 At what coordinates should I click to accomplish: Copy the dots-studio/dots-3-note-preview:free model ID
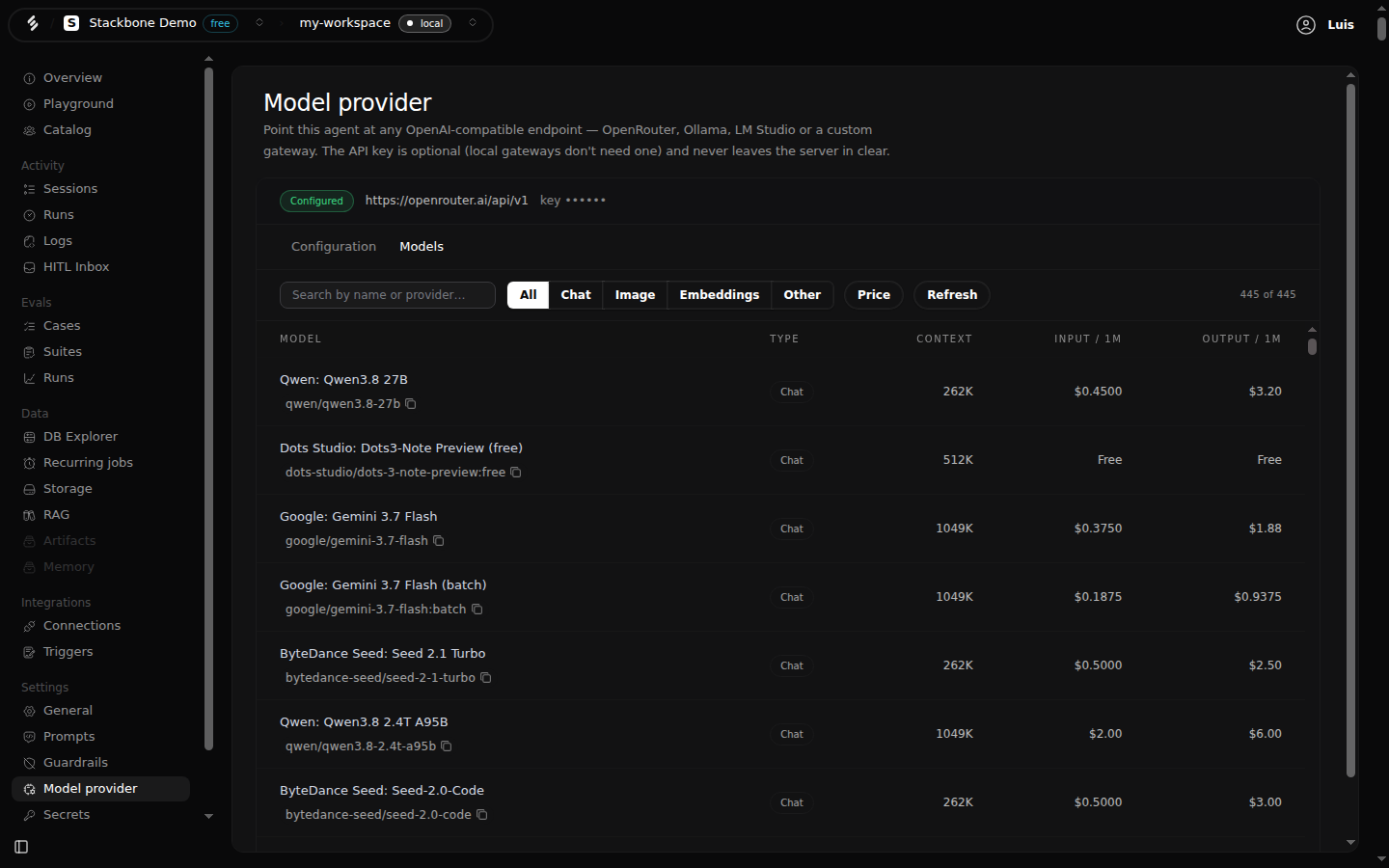[x=516, y=473]
